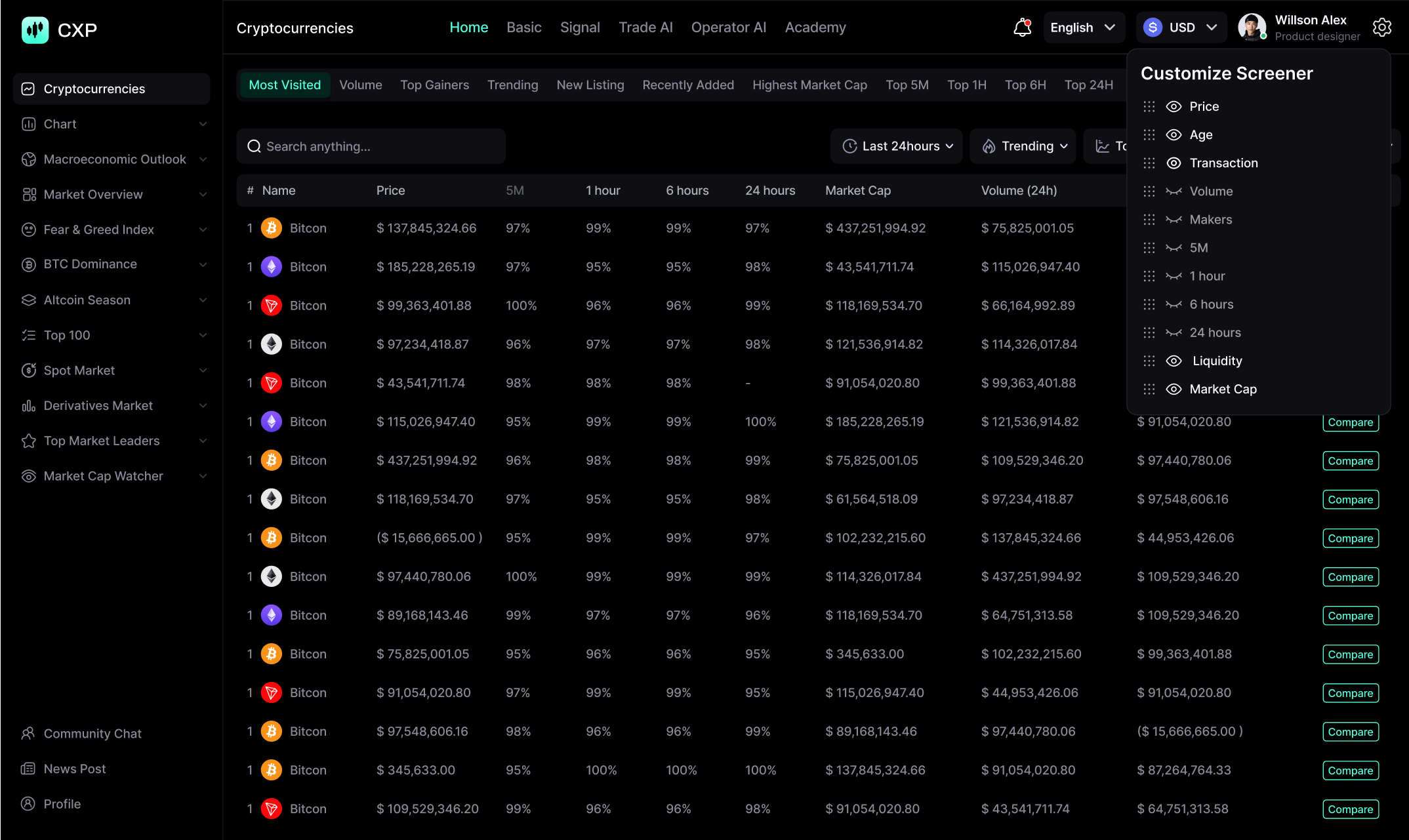Click Compare on the first Bitcon row
Screen dimensions: 1409x840
pyautogui.click(x=1351, y=422)
